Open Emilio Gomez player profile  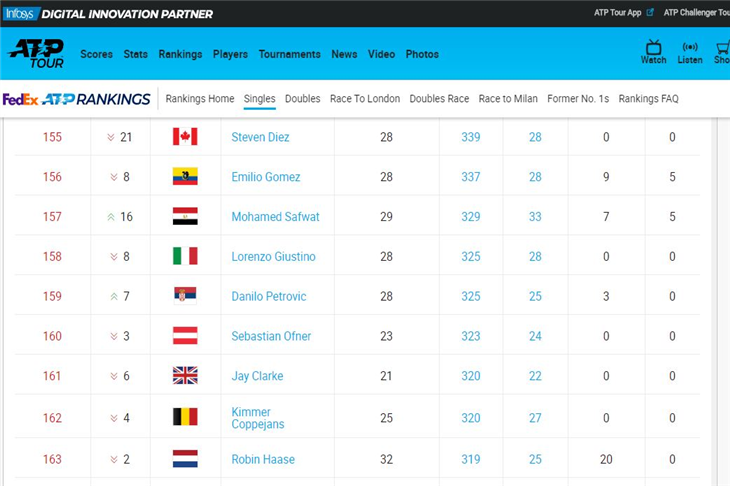pyautogui.click(x=266, y=177)
